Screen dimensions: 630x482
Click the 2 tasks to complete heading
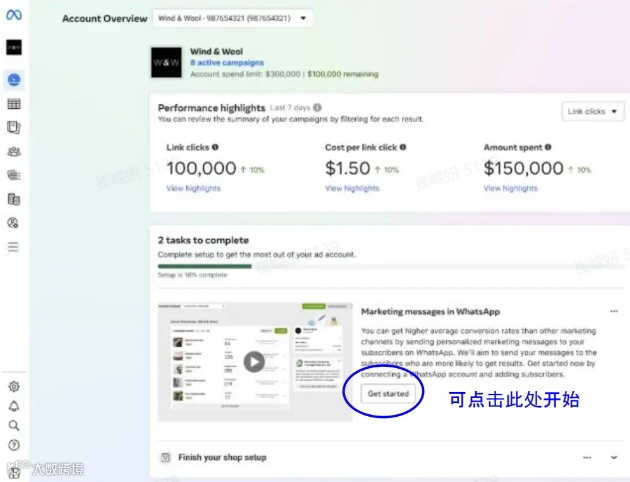click(x=203, y=240)
